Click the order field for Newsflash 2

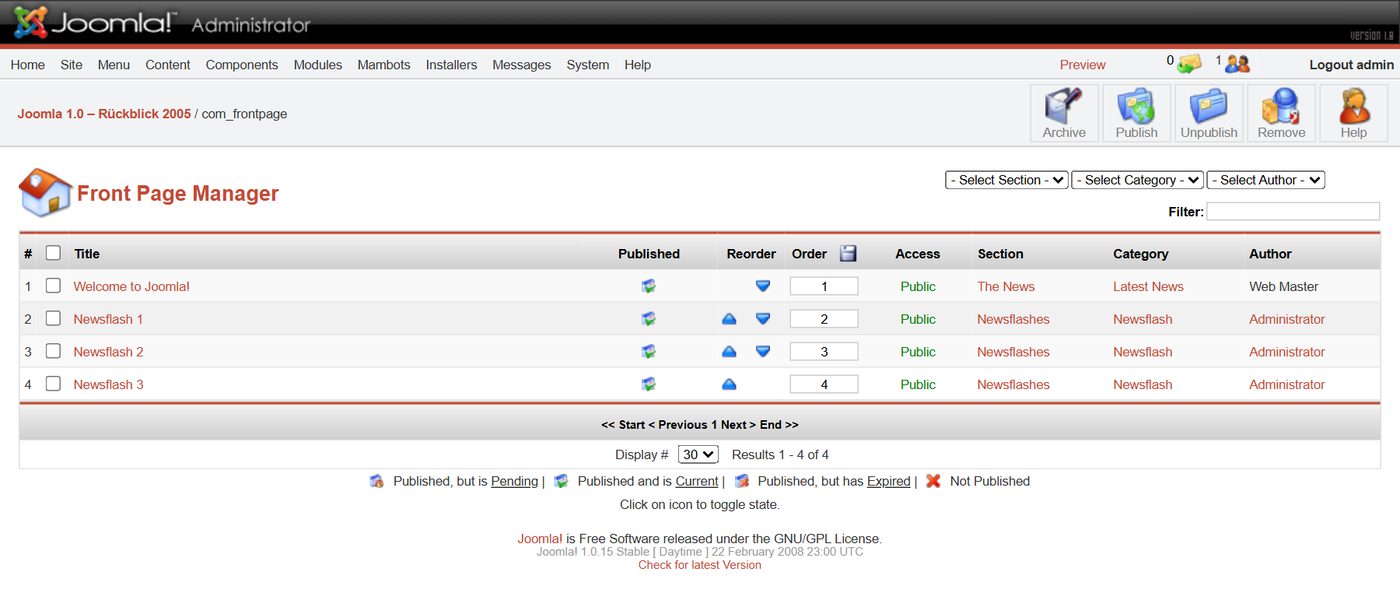pyautogui.click(x=824, y=351)
